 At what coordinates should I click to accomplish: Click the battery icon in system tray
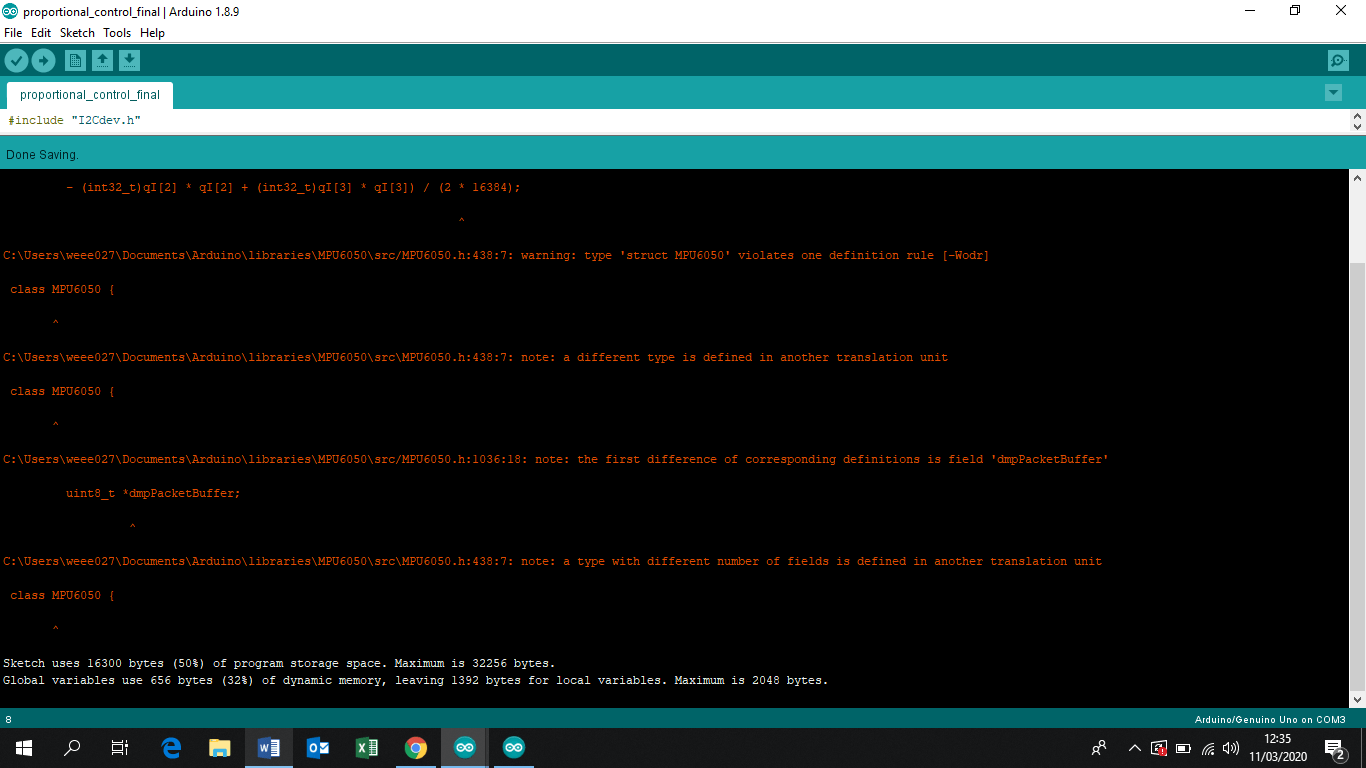[x=1183, y=748]
